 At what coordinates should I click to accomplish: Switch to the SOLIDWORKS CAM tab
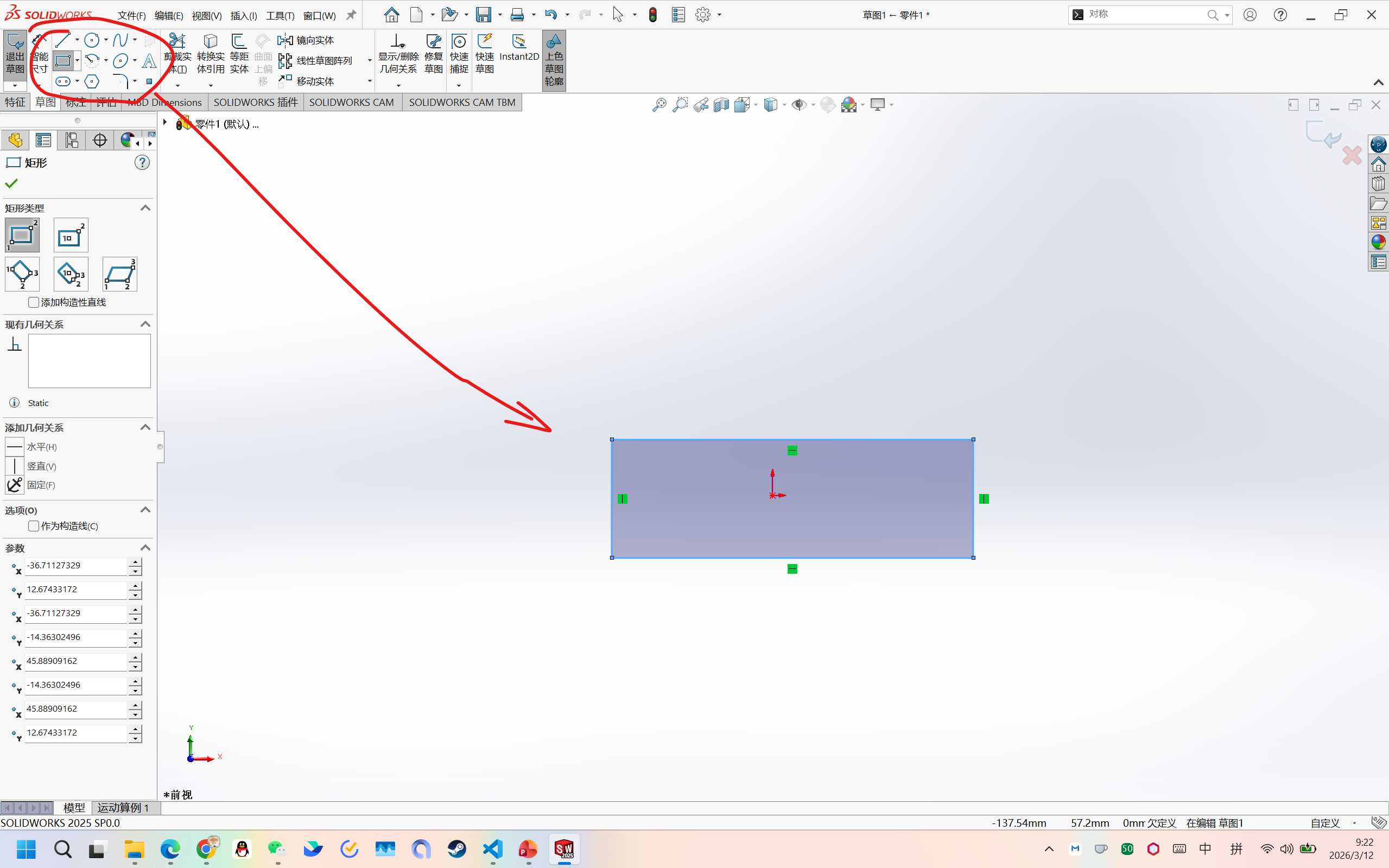tap(351, 102)
